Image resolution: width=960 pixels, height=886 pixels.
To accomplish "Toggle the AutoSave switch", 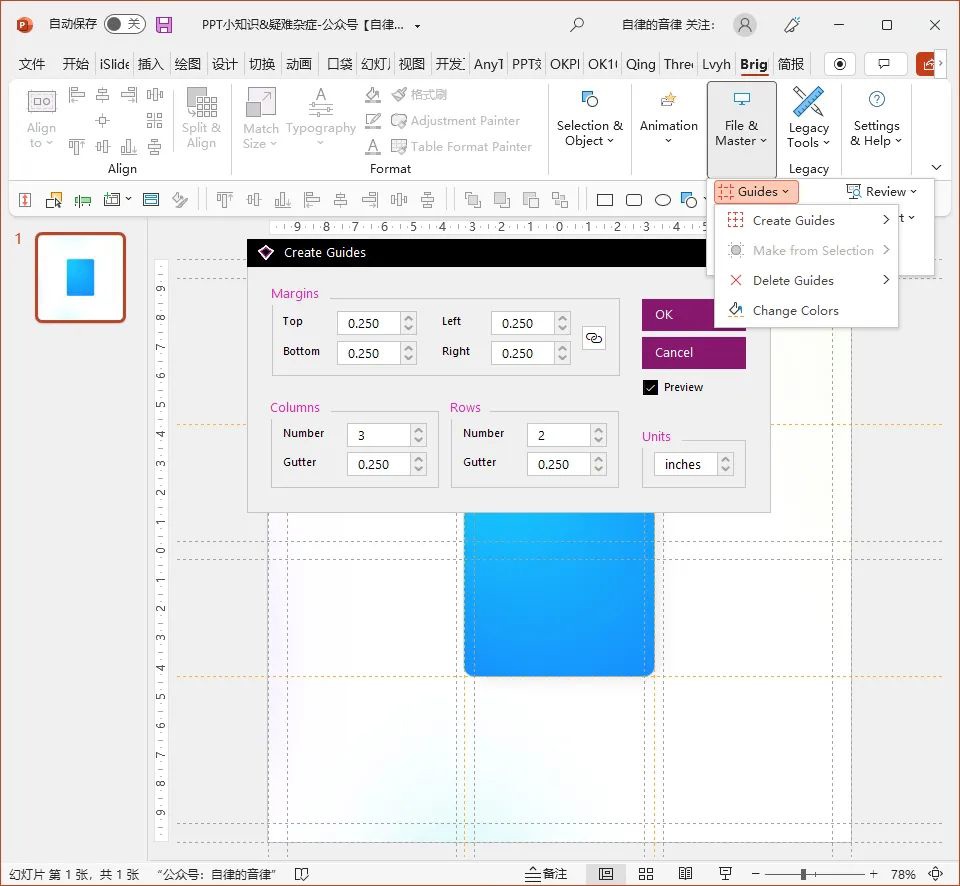I will 125,24.
